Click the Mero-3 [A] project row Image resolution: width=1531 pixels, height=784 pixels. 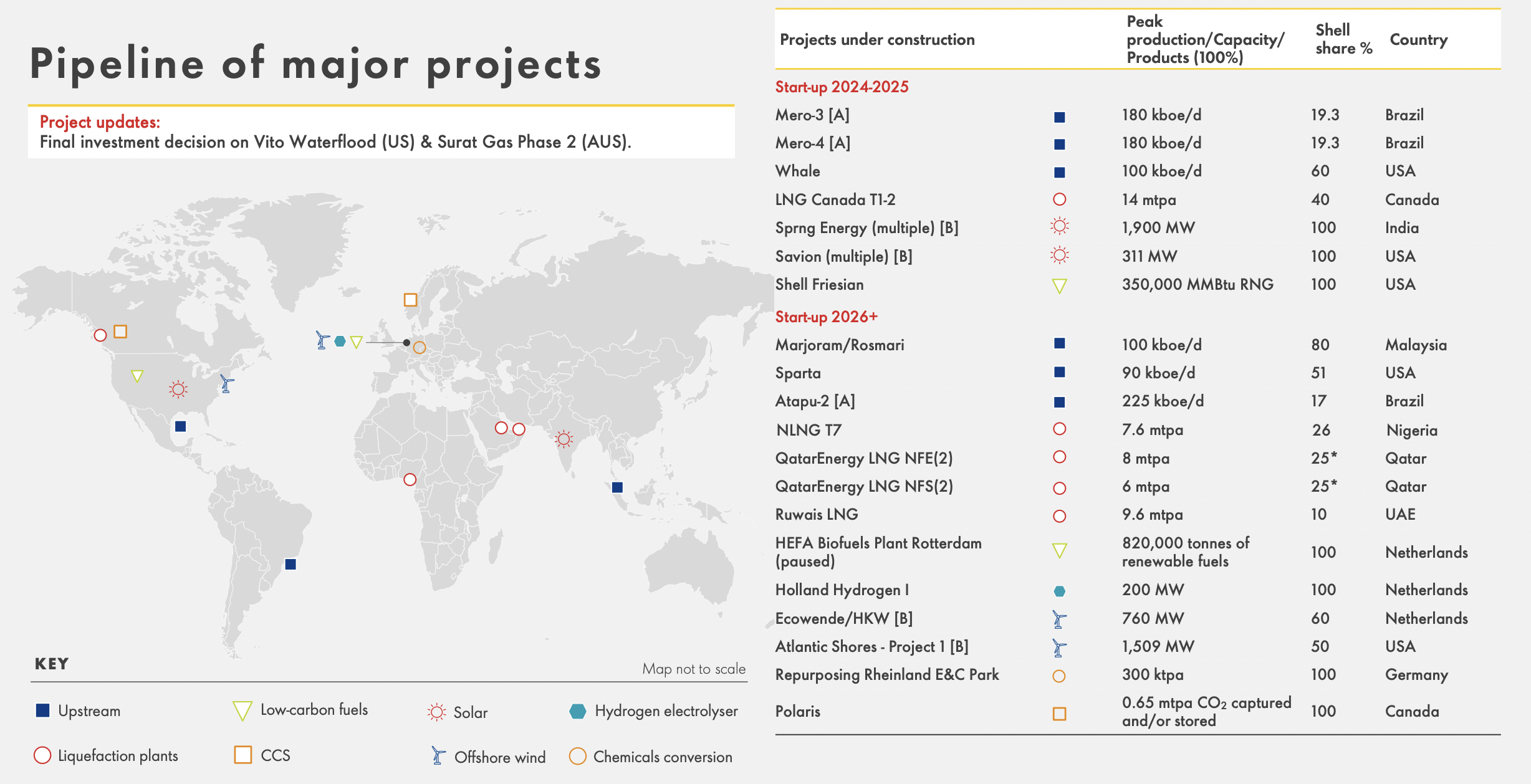812,115
